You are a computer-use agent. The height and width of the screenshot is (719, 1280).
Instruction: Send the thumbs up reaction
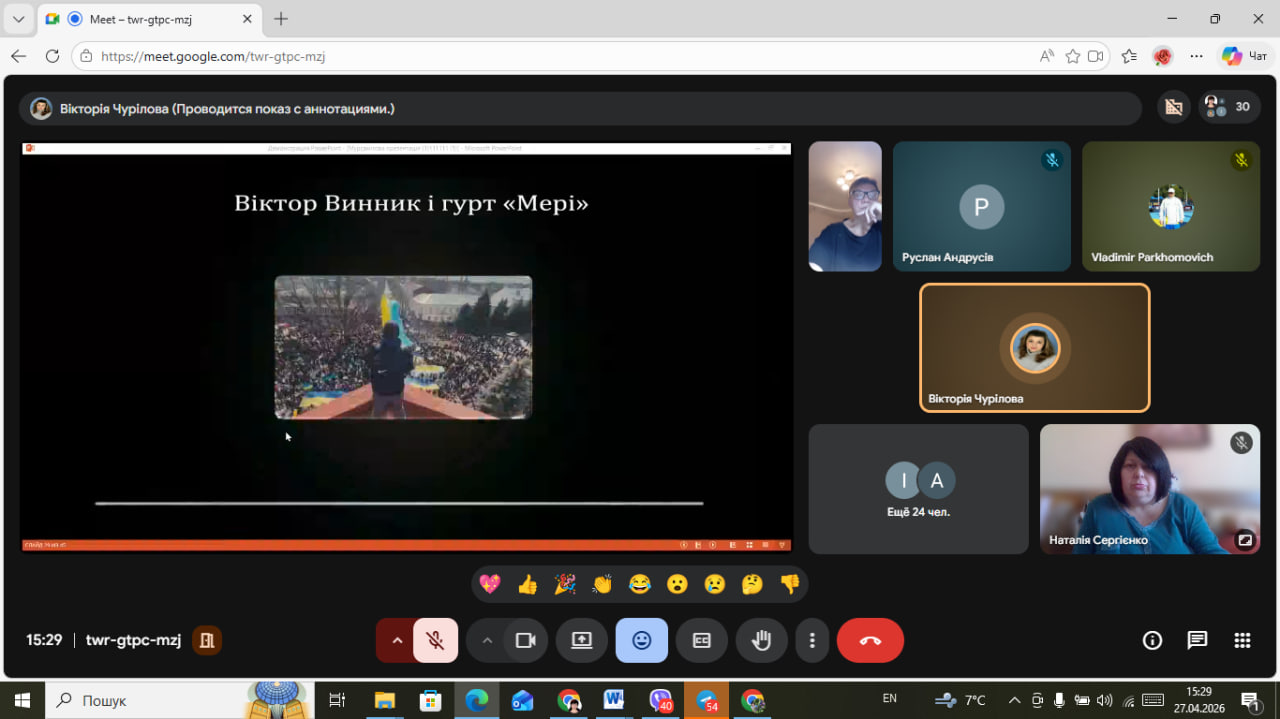tap(528, 584)
